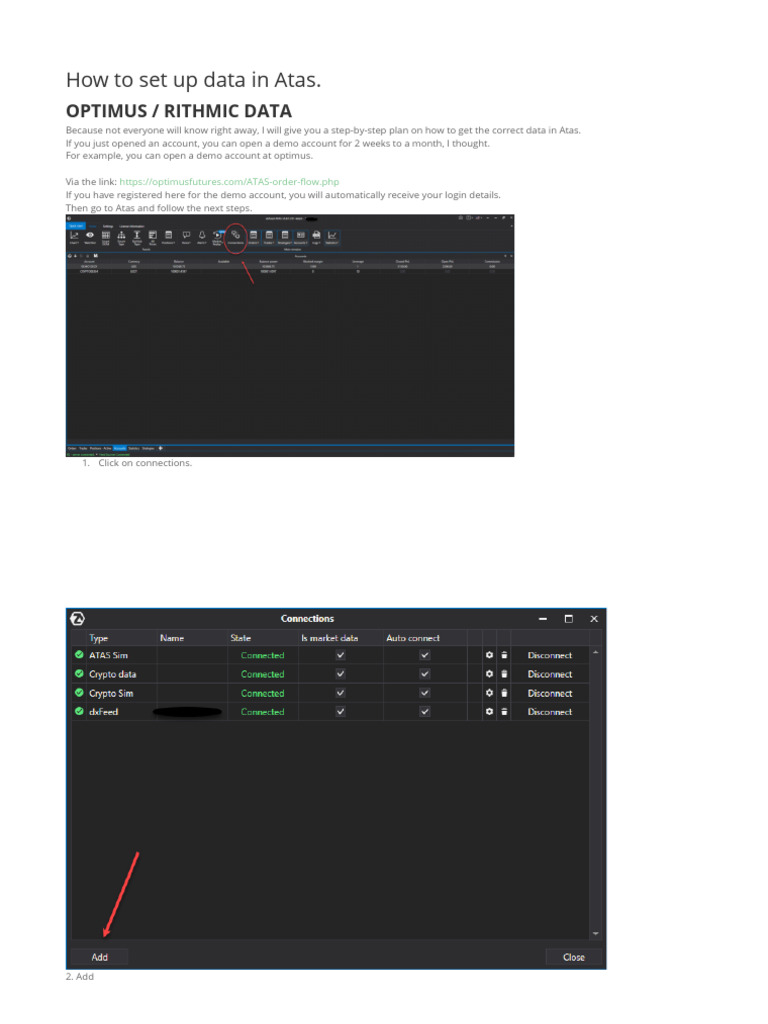Minimize the Connections window
768x1024 pixels.
[x=543, y=618]
